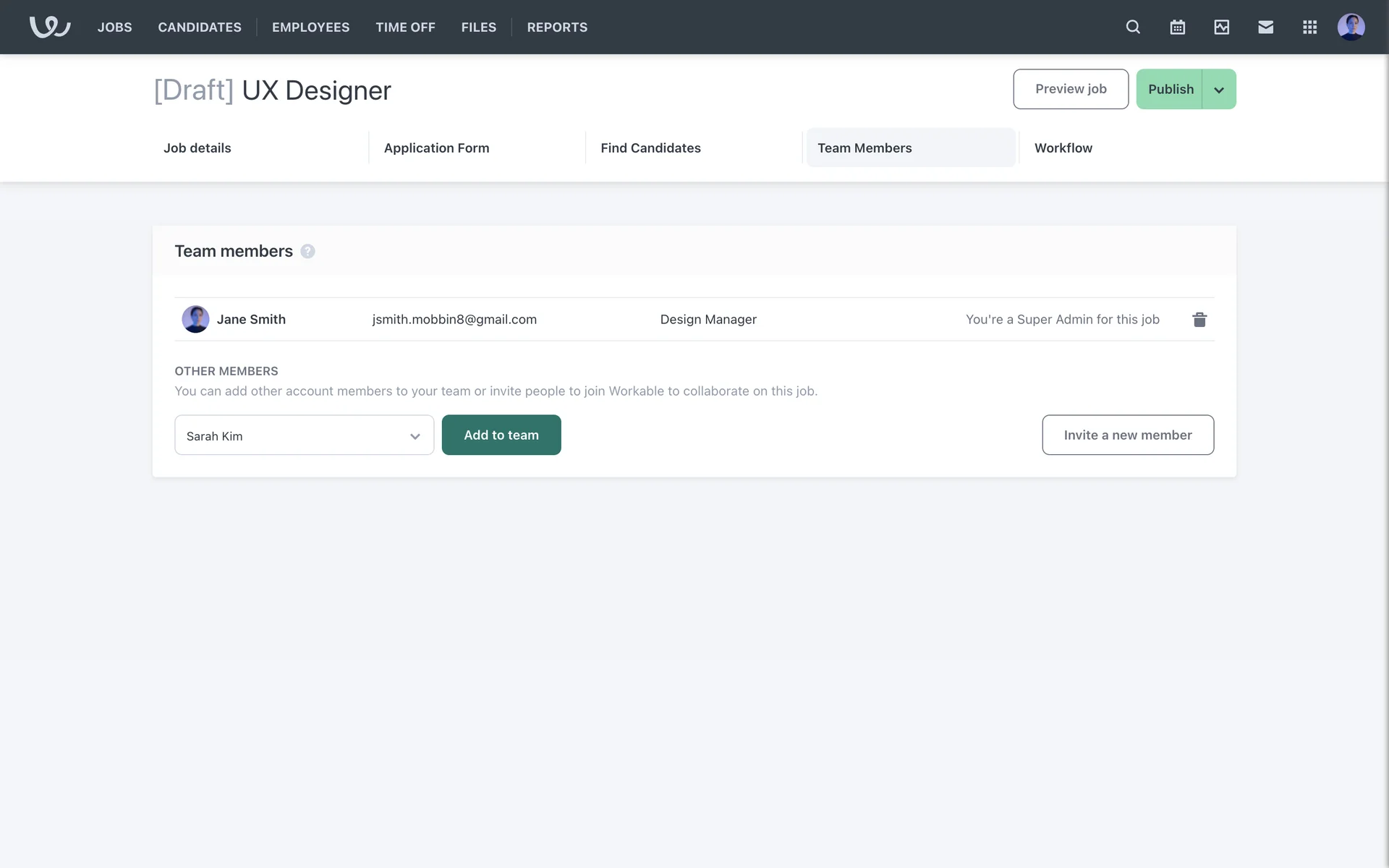This screenshot has width=1389, height=868.
Task: Expand the Publish dropdown arrow
Action: point(1219,90)
